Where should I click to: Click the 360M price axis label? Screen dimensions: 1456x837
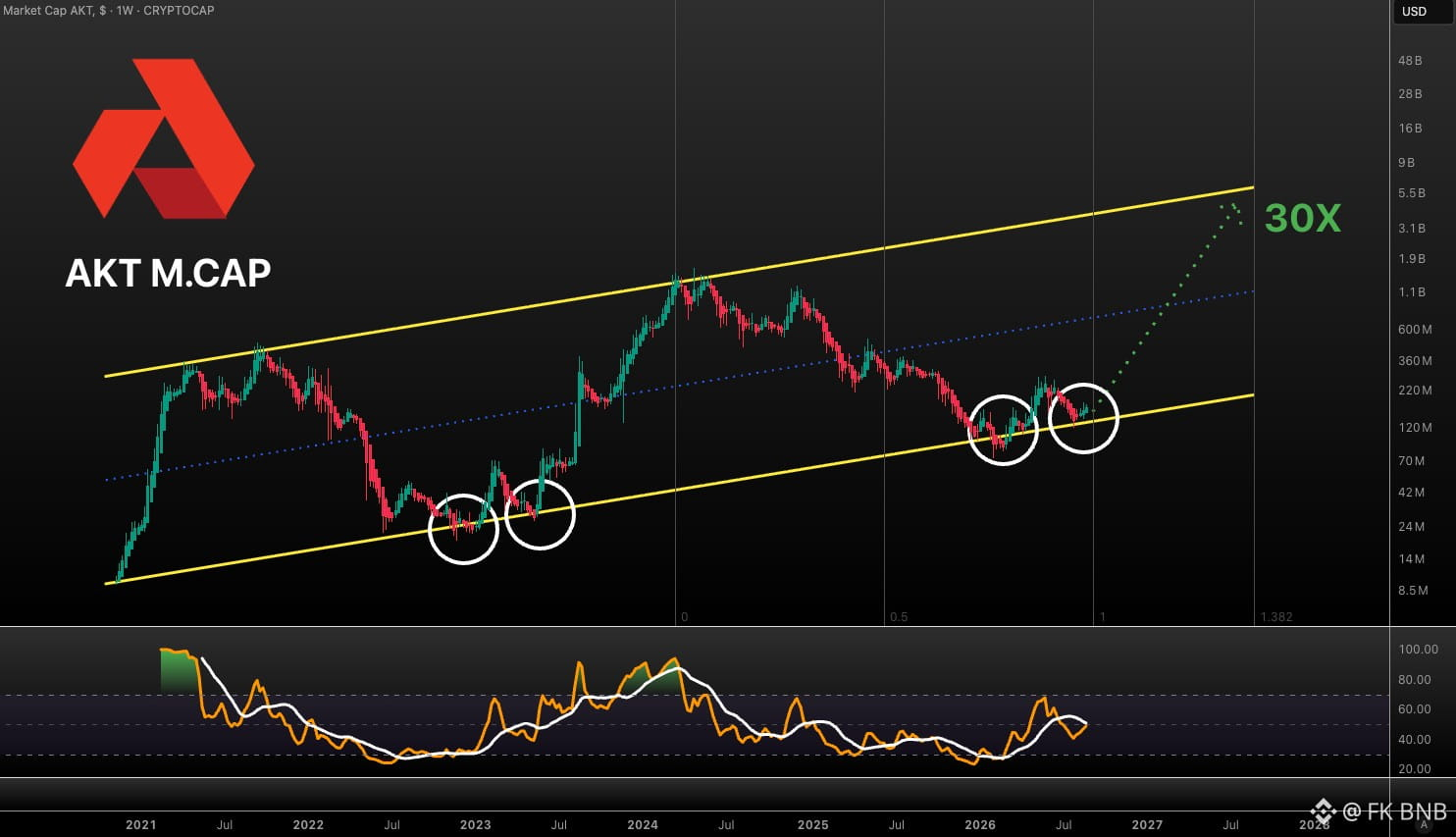1415,361
